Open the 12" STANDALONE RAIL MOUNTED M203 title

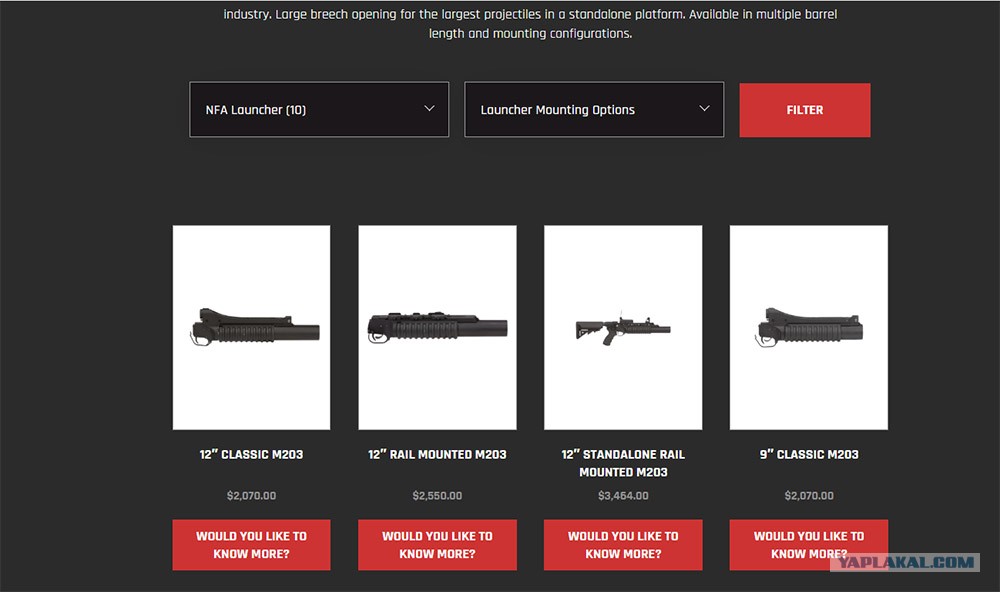point(623,463)
